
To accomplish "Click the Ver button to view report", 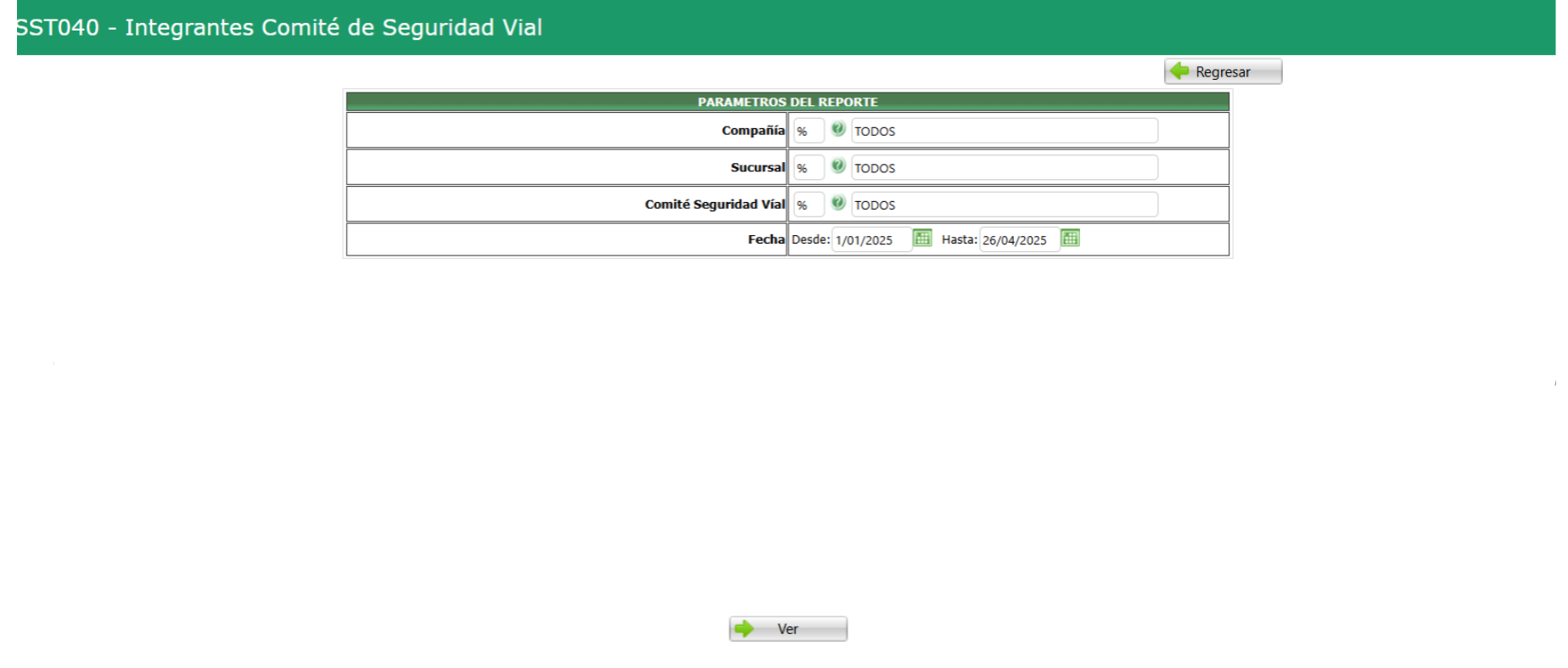I will tap(788, 629).
